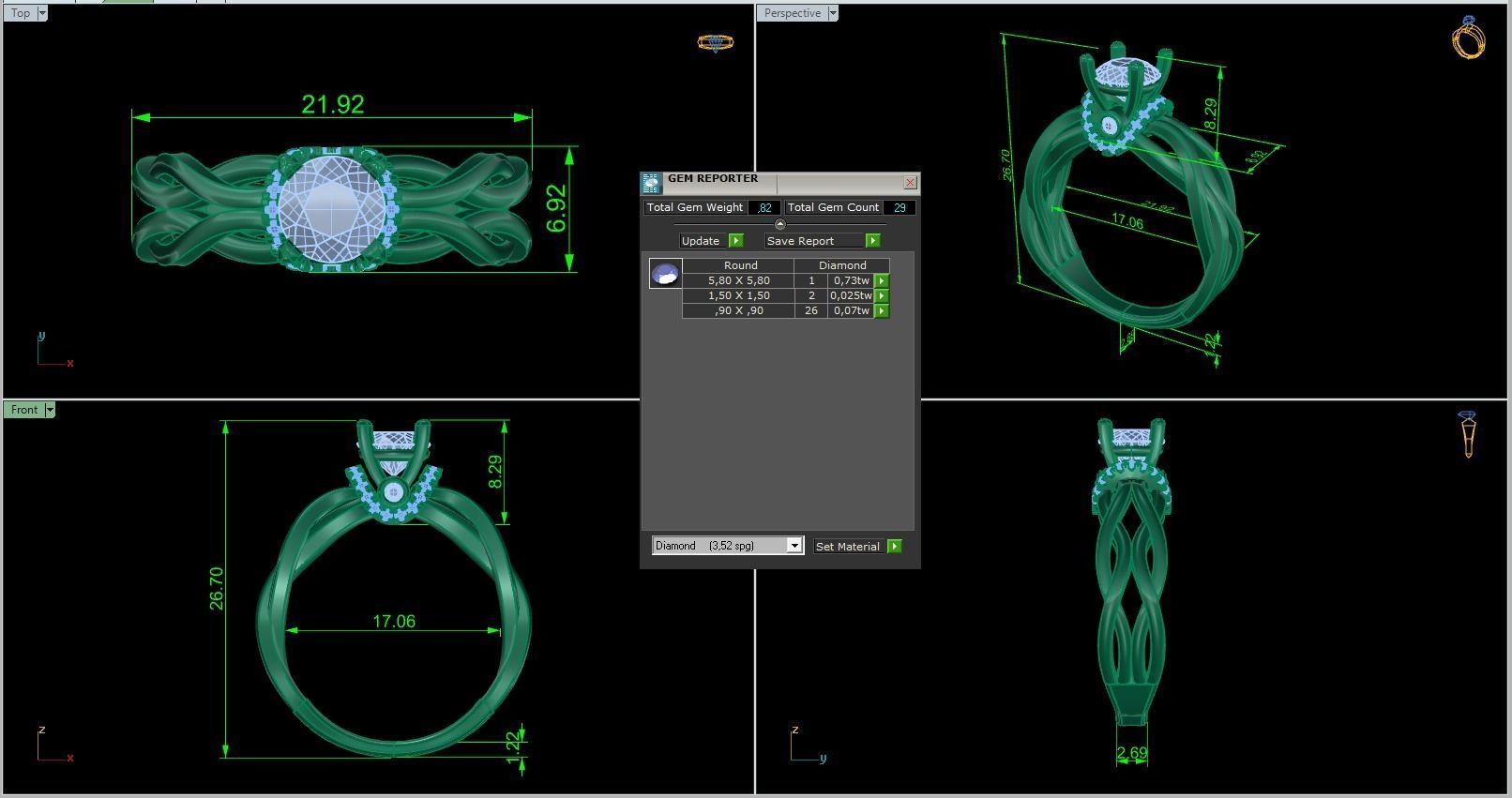Click the 0,73tw weight cell
1512x798 pixels.
(x=851, y=280)
